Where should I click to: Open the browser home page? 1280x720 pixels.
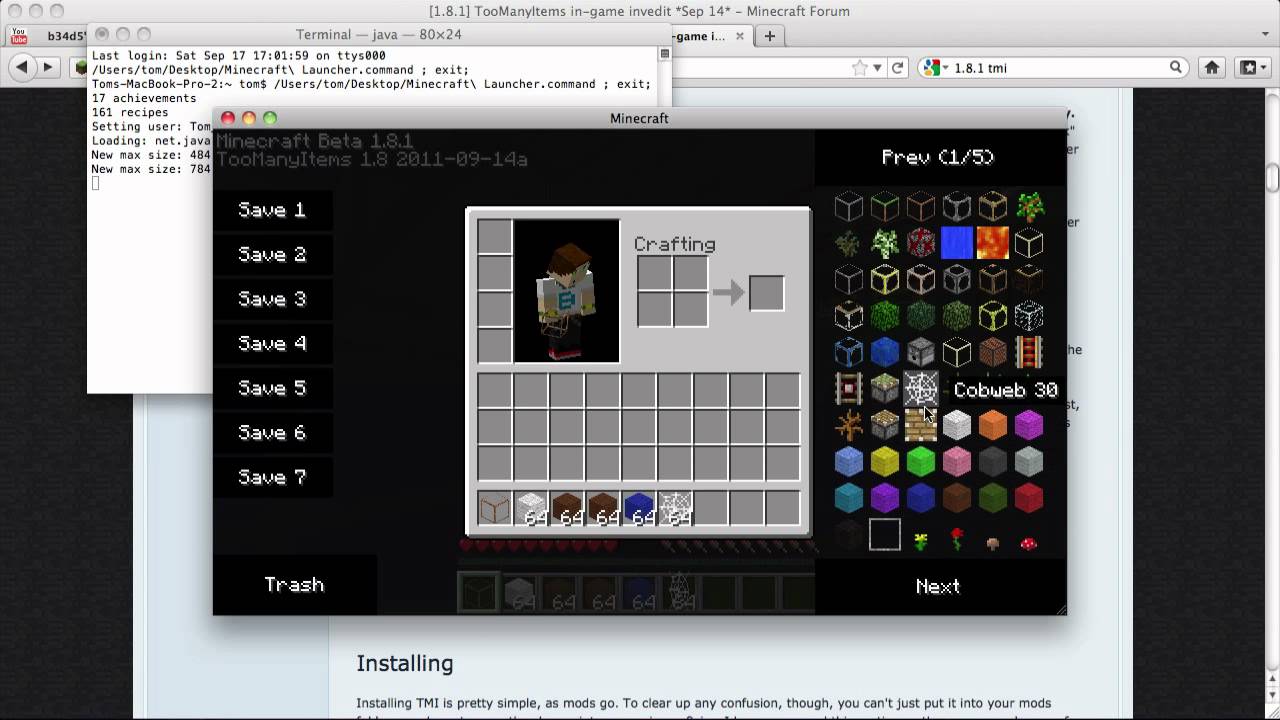(x=1212, y=68)
